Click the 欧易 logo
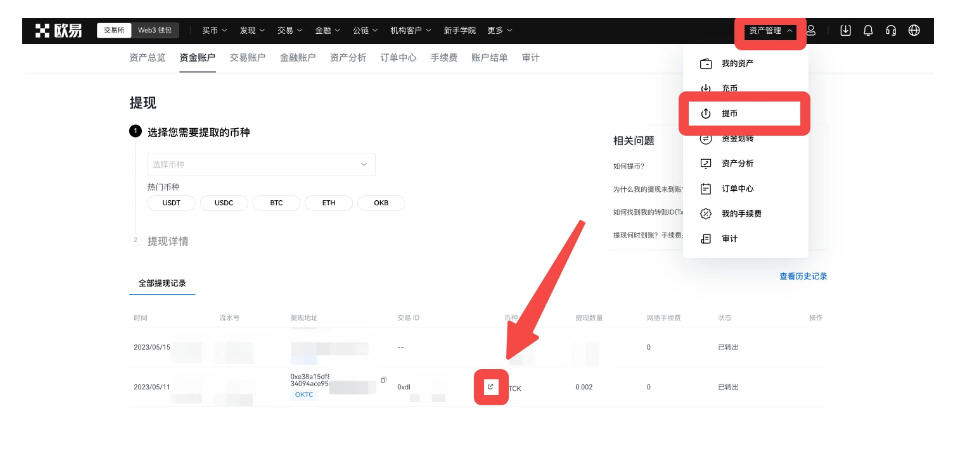974x455 pixels. (58, 30)
